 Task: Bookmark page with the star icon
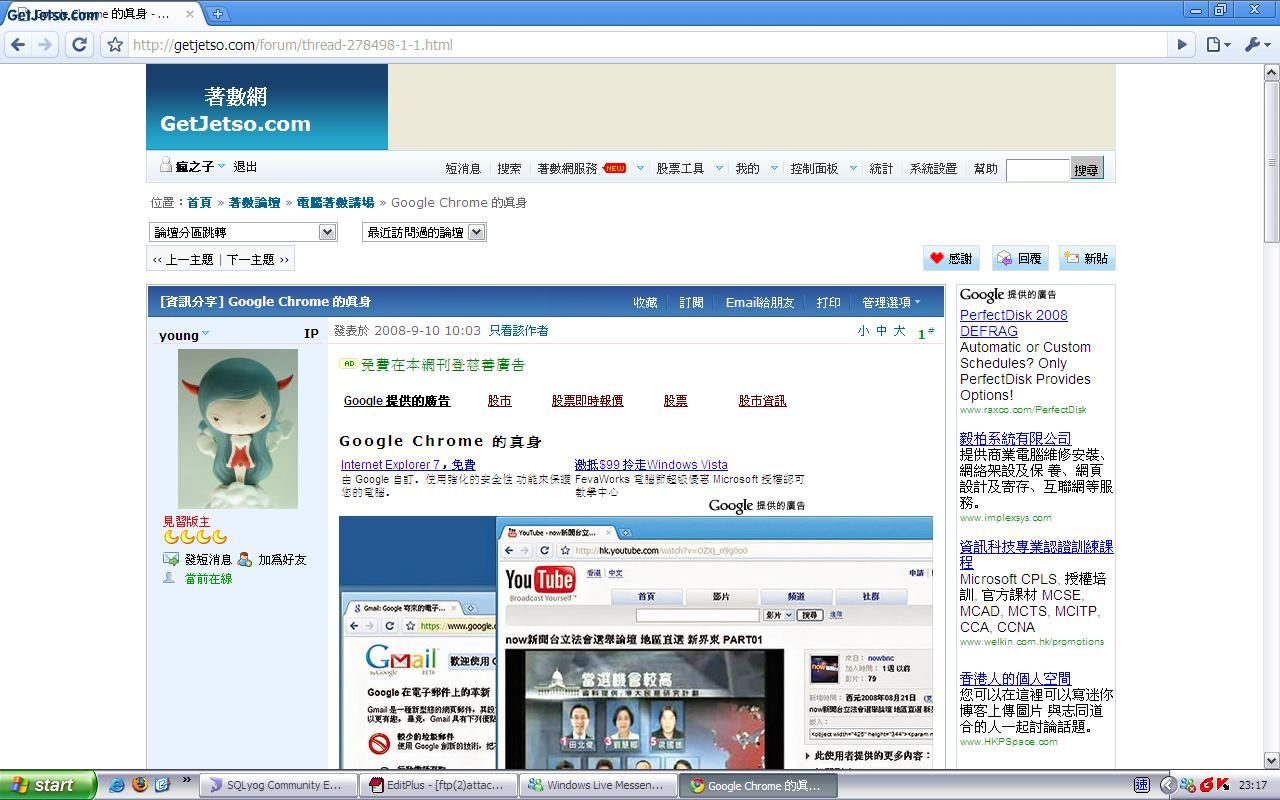[115, 45]
